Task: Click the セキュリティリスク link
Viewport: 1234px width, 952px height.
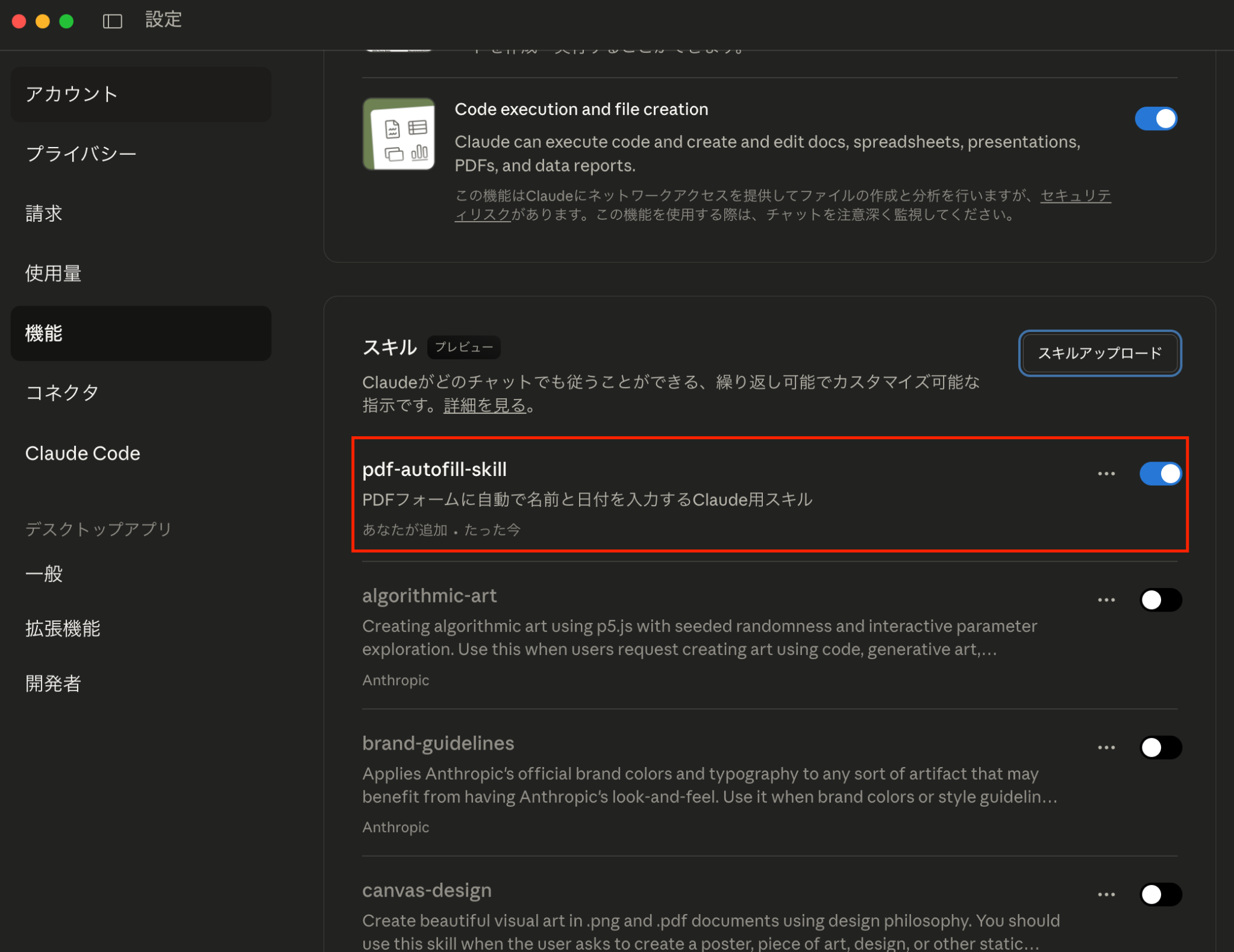Action: coord(1075,196)
